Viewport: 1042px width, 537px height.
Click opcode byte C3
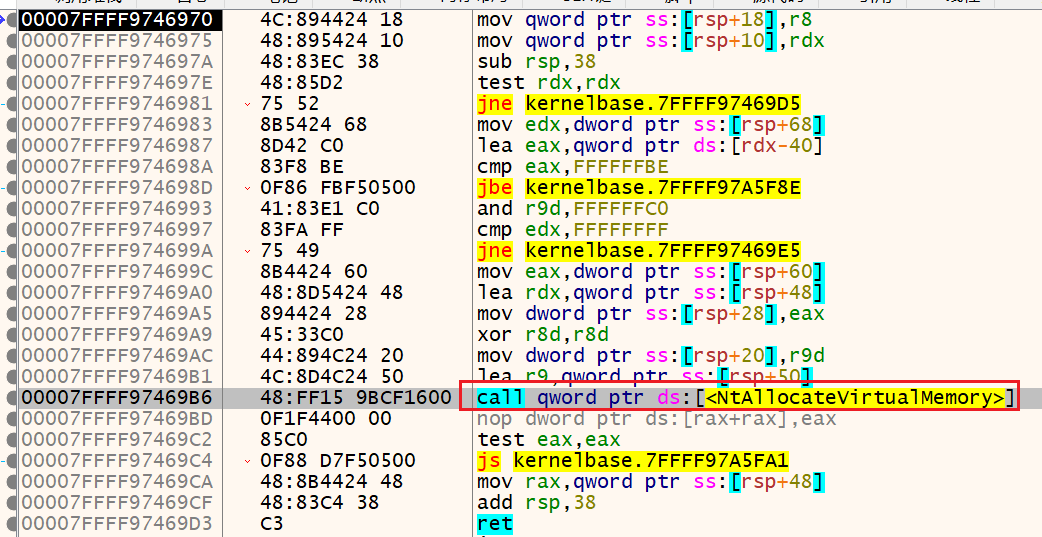272,524
